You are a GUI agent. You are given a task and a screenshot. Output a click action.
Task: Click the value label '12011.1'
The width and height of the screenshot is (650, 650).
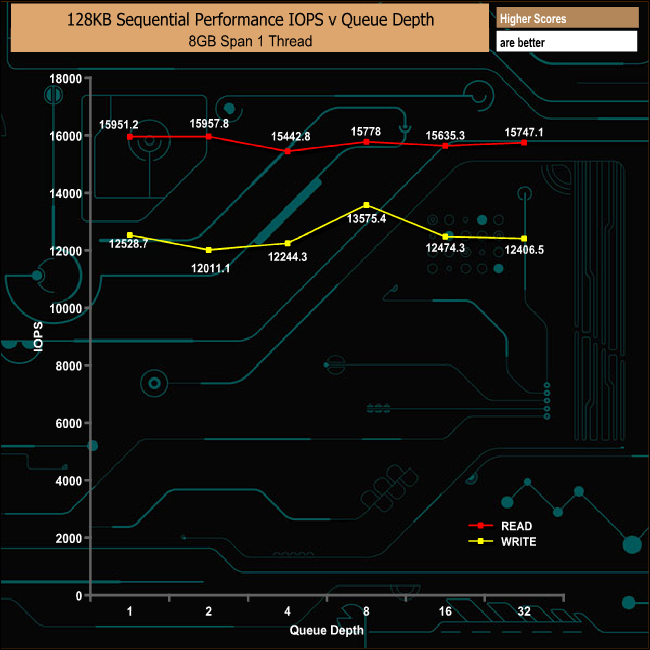click(211, 269)
